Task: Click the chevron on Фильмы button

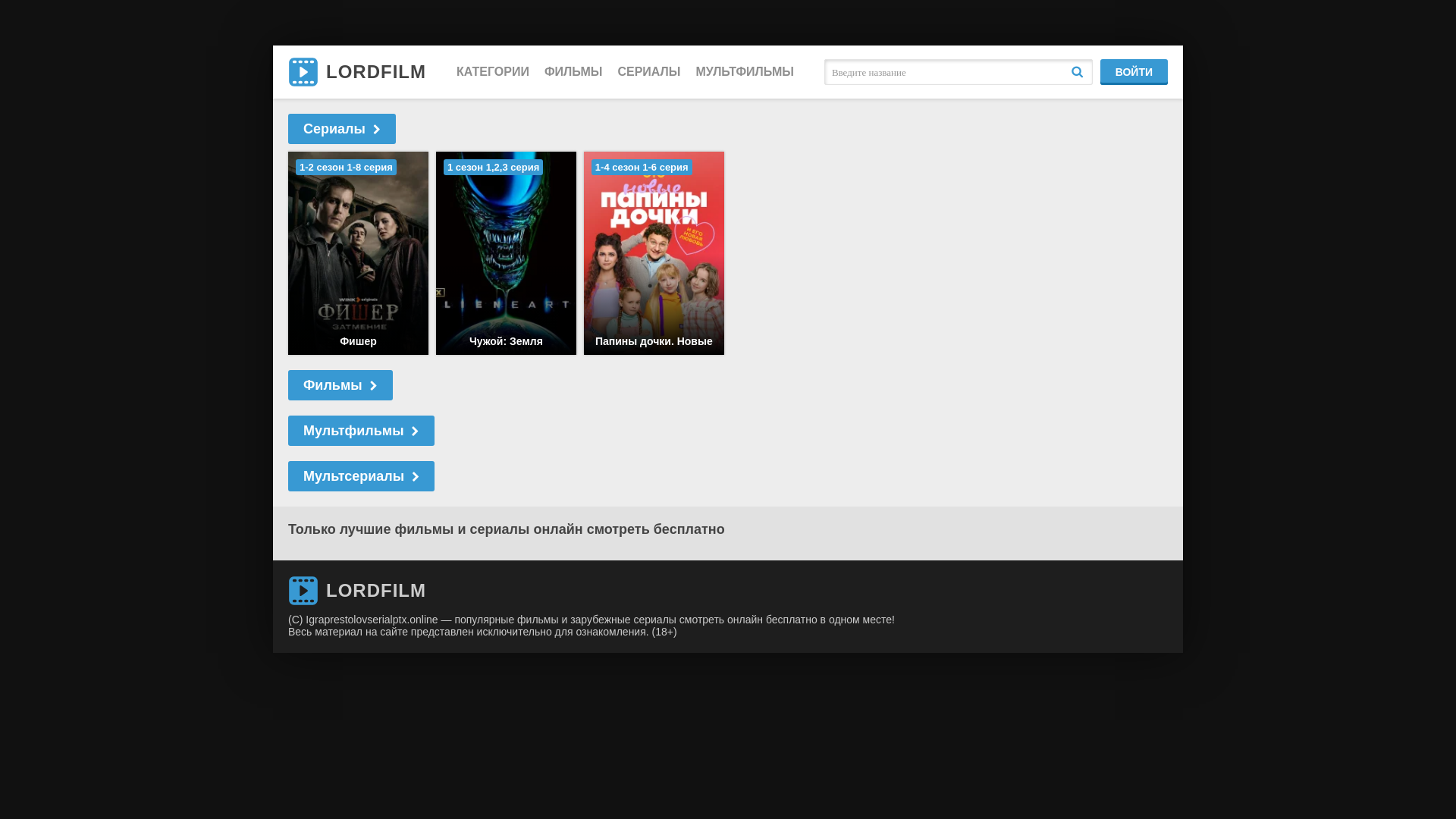Action: [x=373, y=386]
